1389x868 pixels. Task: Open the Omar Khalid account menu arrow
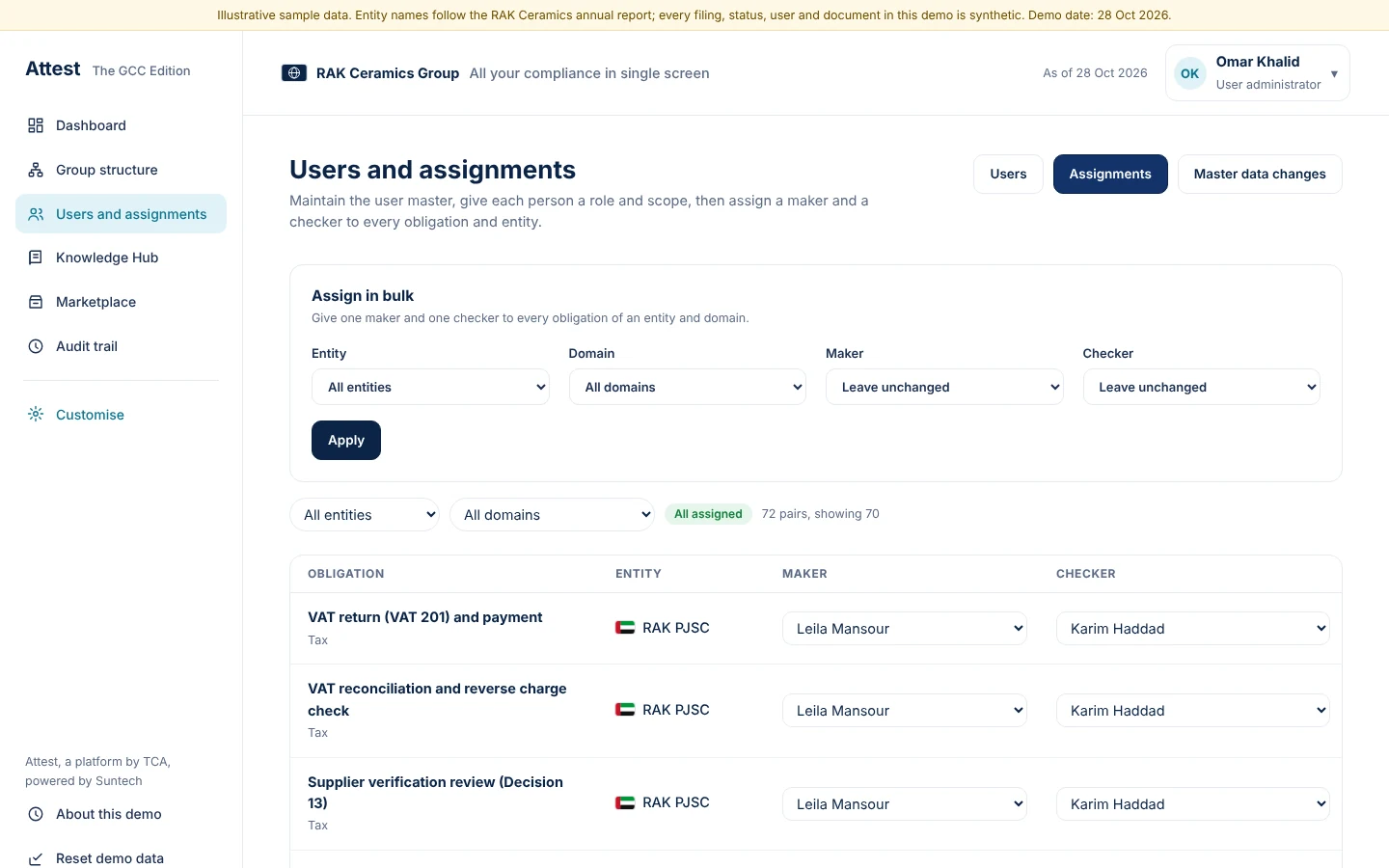pos(1334,73)
